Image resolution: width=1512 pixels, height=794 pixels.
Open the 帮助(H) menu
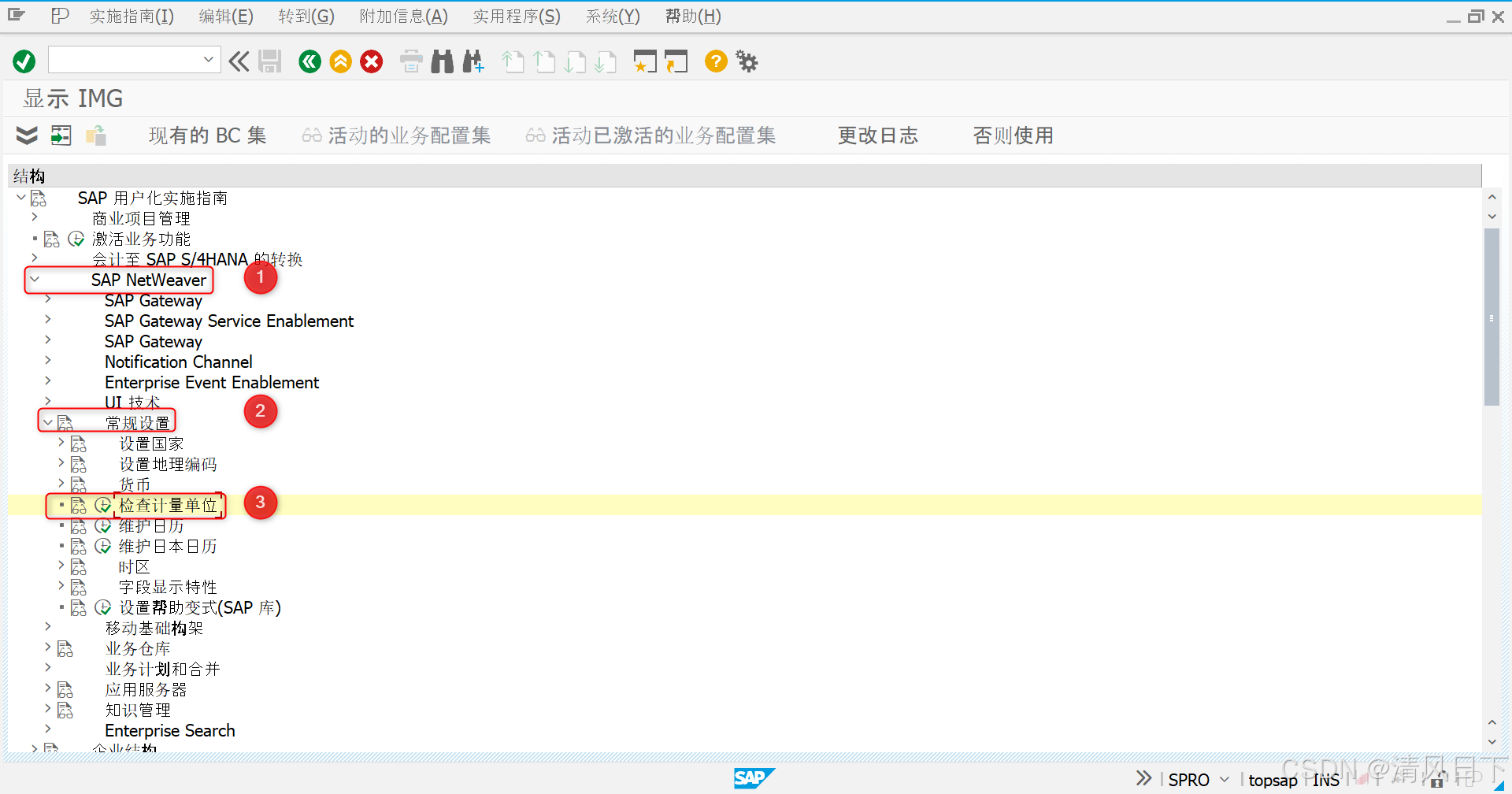[693, 16]
